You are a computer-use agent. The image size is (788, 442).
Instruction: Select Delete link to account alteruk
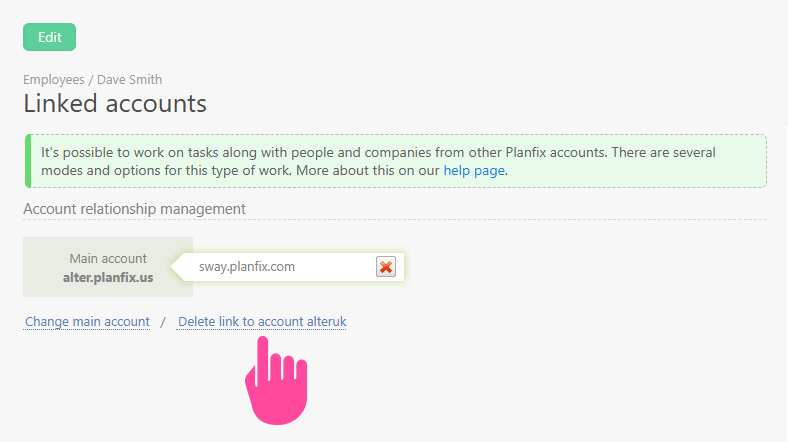pyautogui.click(x=261, y=322)
